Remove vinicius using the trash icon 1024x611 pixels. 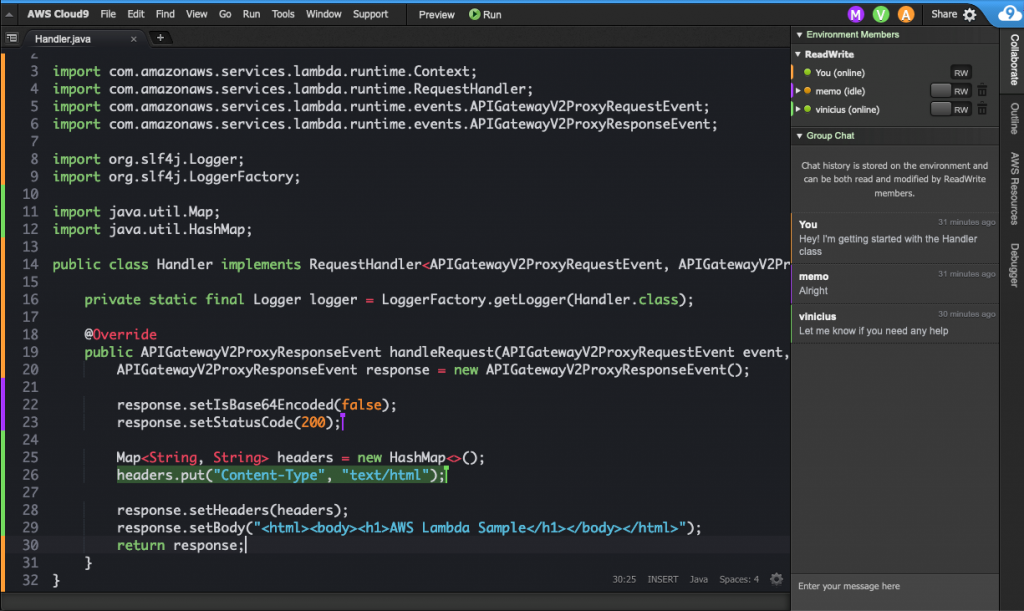pos(982,109)
